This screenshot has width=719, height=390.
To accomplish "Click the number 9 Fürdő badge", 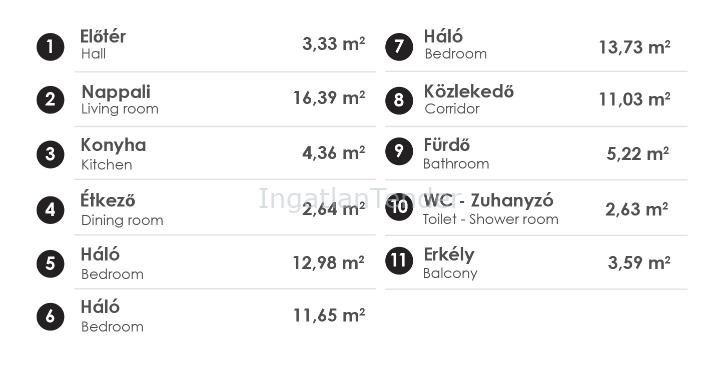I will 399,151.
